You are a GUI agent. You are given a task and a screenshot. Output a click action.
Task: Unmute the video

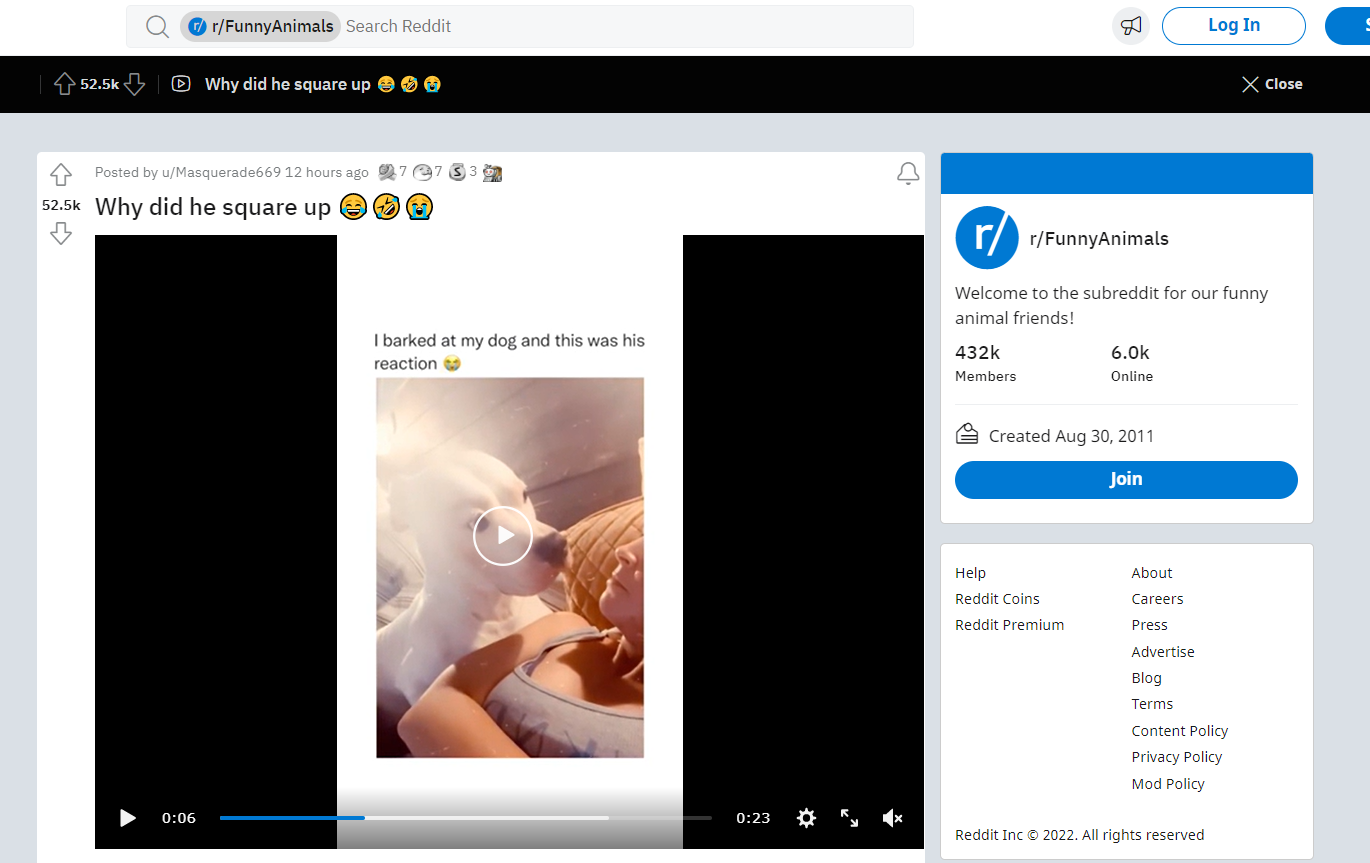[893, 818]
